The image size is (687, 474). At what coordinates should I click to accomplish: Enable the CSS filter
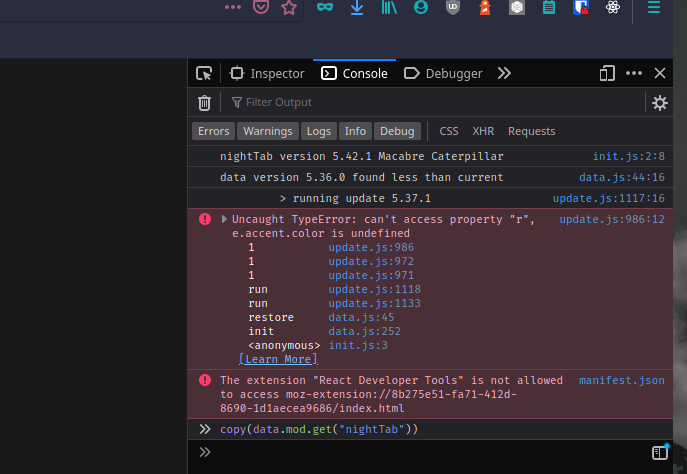449,131
